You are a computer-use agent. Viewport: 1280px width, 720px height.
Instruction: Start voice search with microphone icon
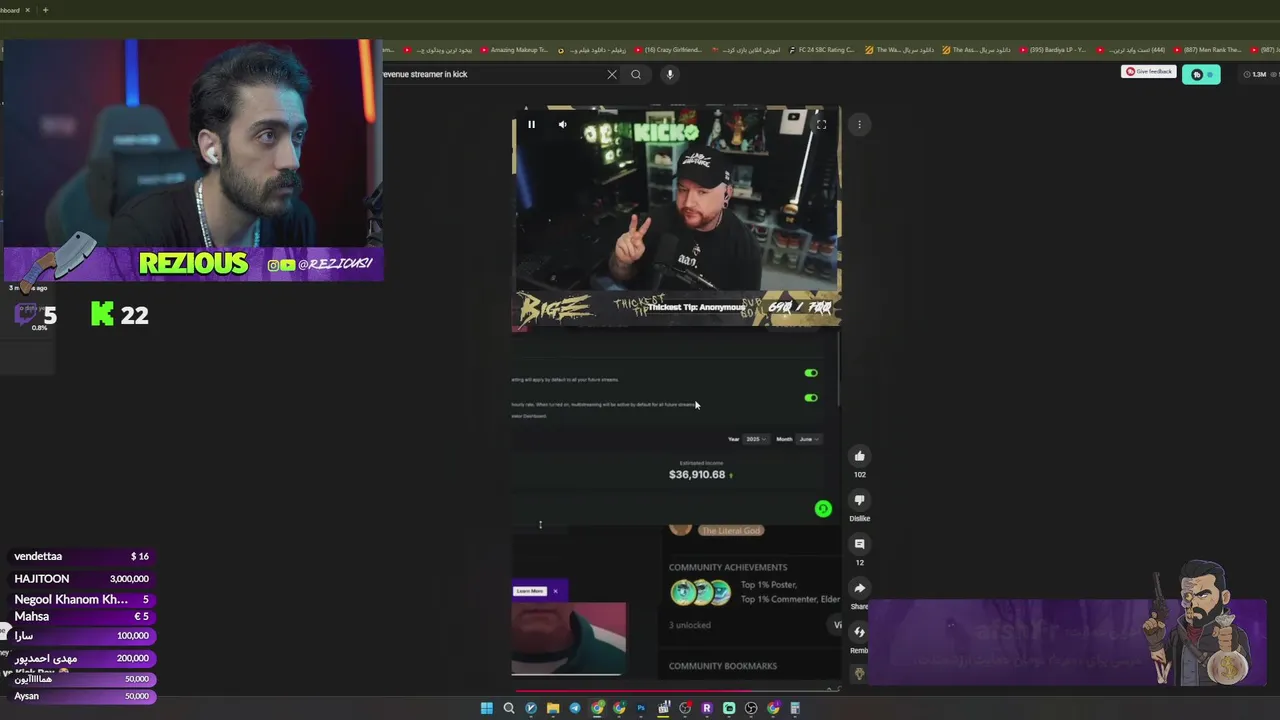[x=670, y=74]
